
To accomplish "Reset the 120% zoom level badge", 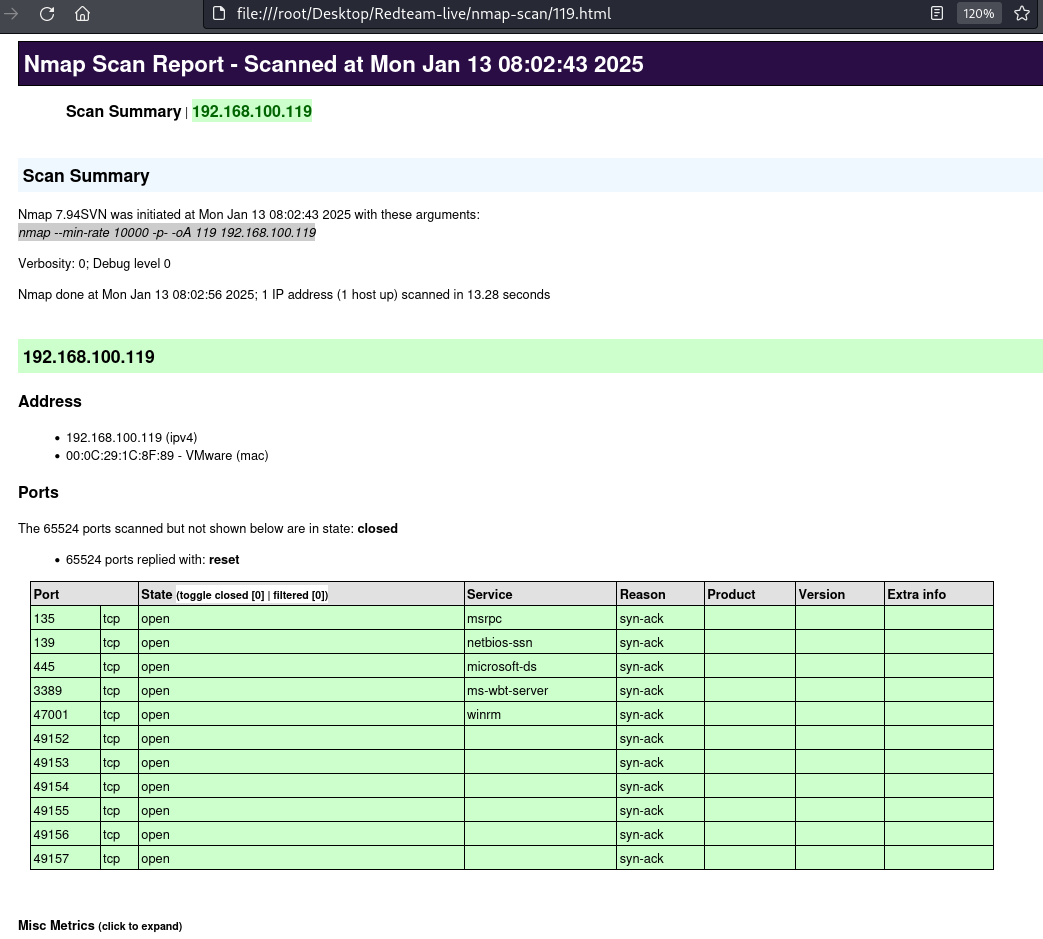I will 978,14.
